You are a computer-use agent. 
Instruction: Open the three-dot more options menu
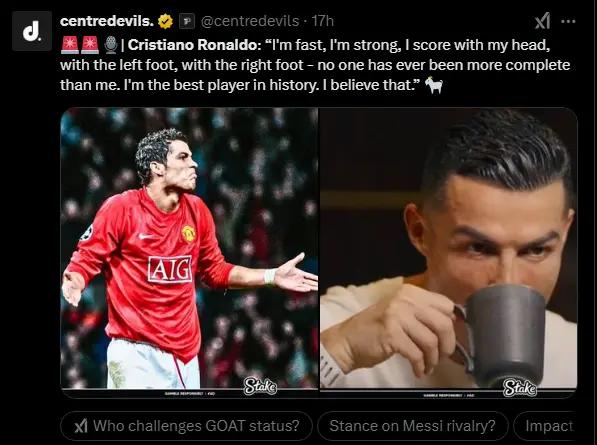point(568,21)
